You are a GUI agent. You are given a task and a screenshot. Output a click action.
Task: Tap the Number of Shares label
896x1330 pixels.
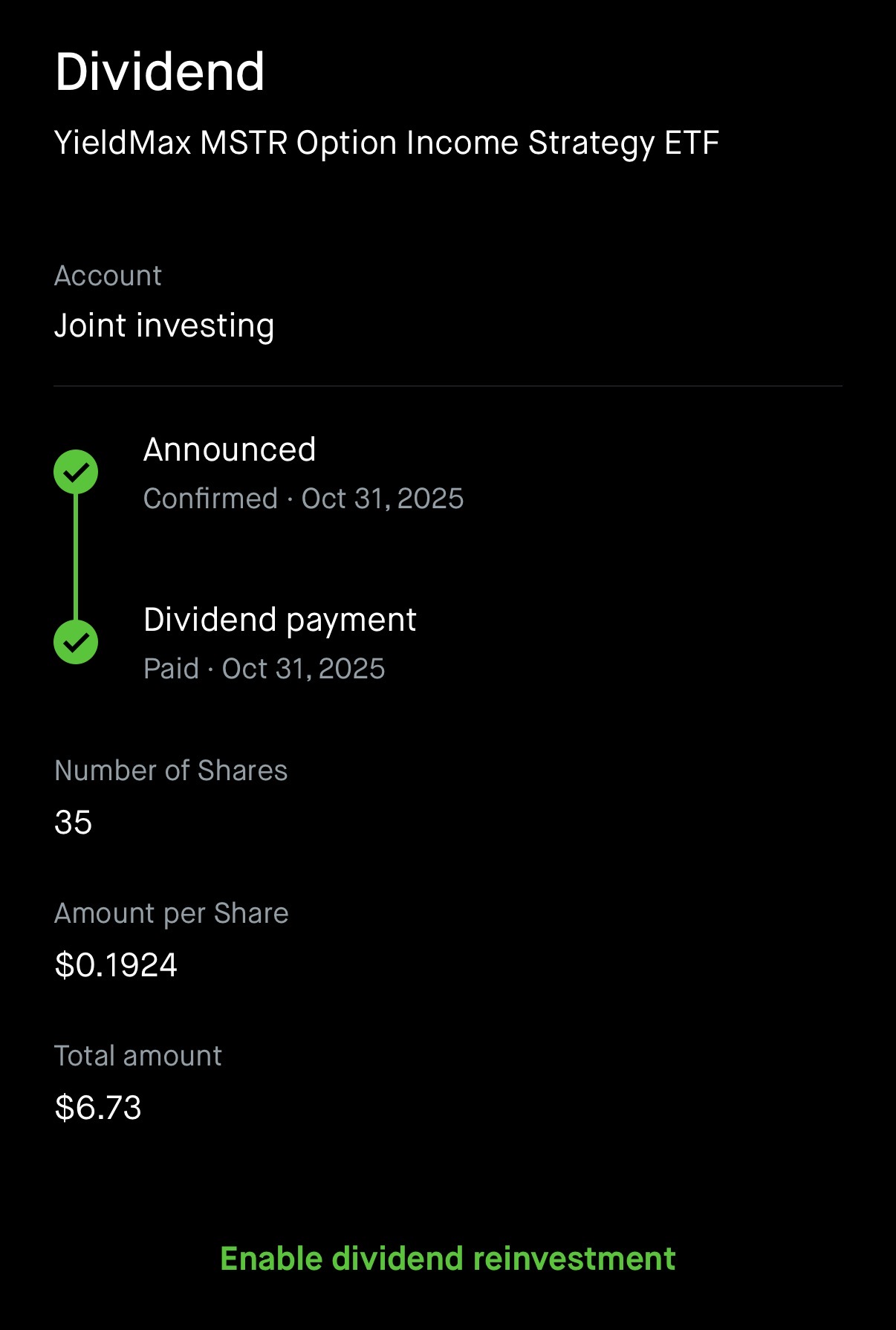click(171, 771)
